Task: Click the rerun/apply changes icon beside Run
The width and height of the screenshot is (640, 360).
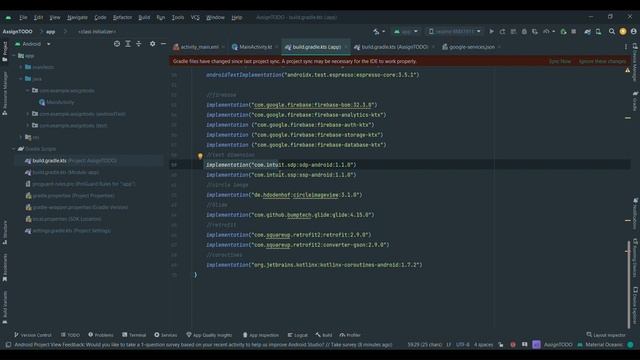Action: pyautogui.click(x=502, y=31)
